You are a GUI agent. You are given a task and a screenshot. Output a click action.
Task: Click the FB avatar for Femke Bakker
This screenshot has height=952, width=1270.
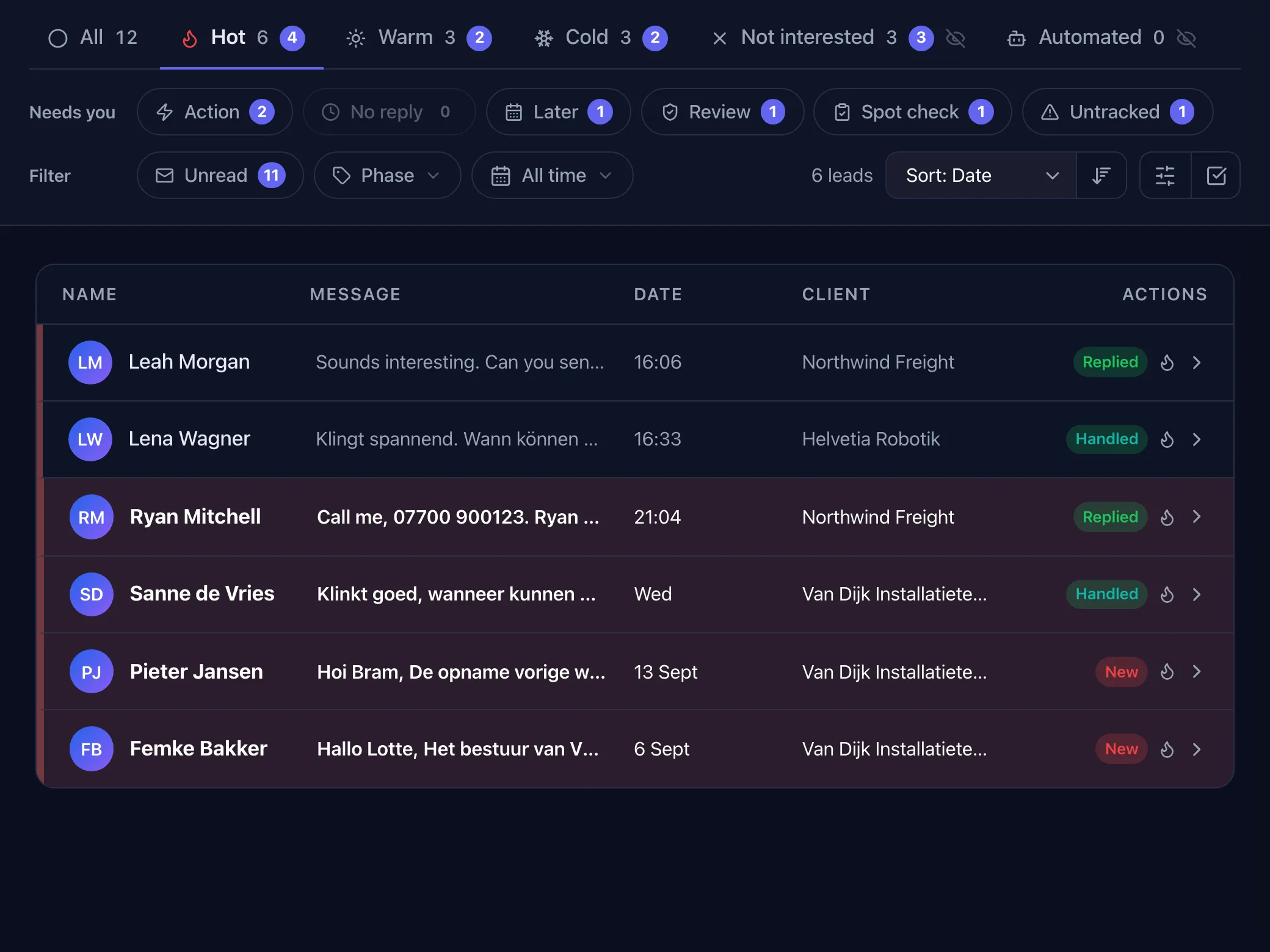pyautogui.click(x=92, y=749)
